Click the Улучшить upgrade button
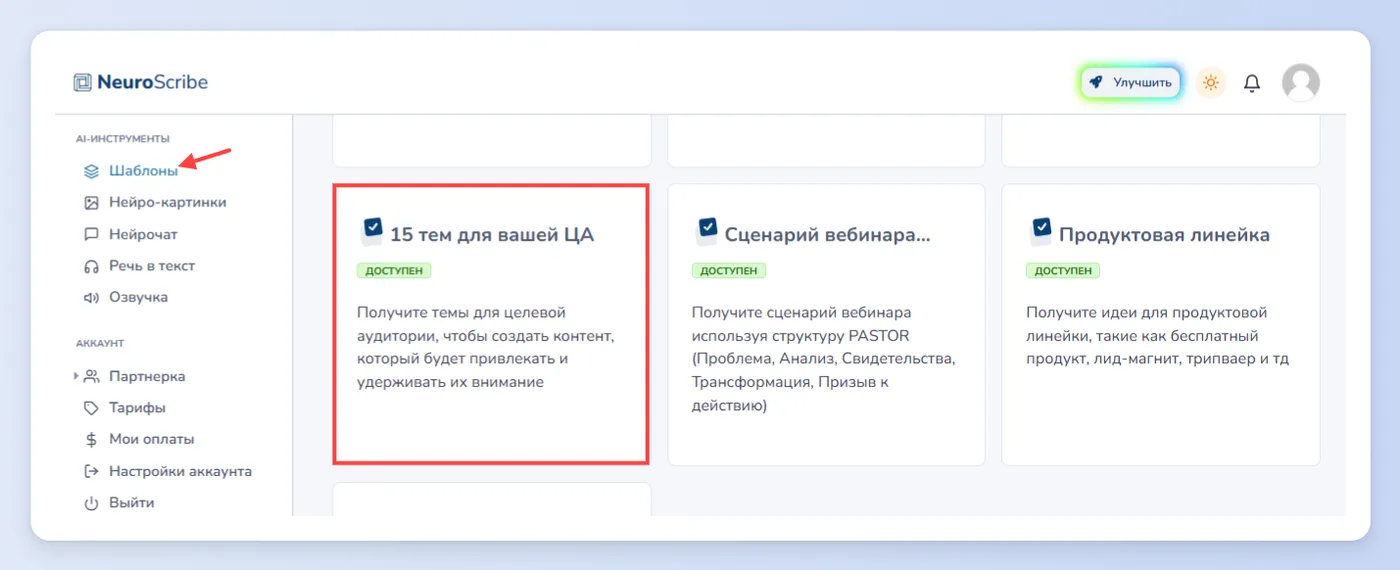This screenshot has height=570, width=1400. pos(1131,82)
